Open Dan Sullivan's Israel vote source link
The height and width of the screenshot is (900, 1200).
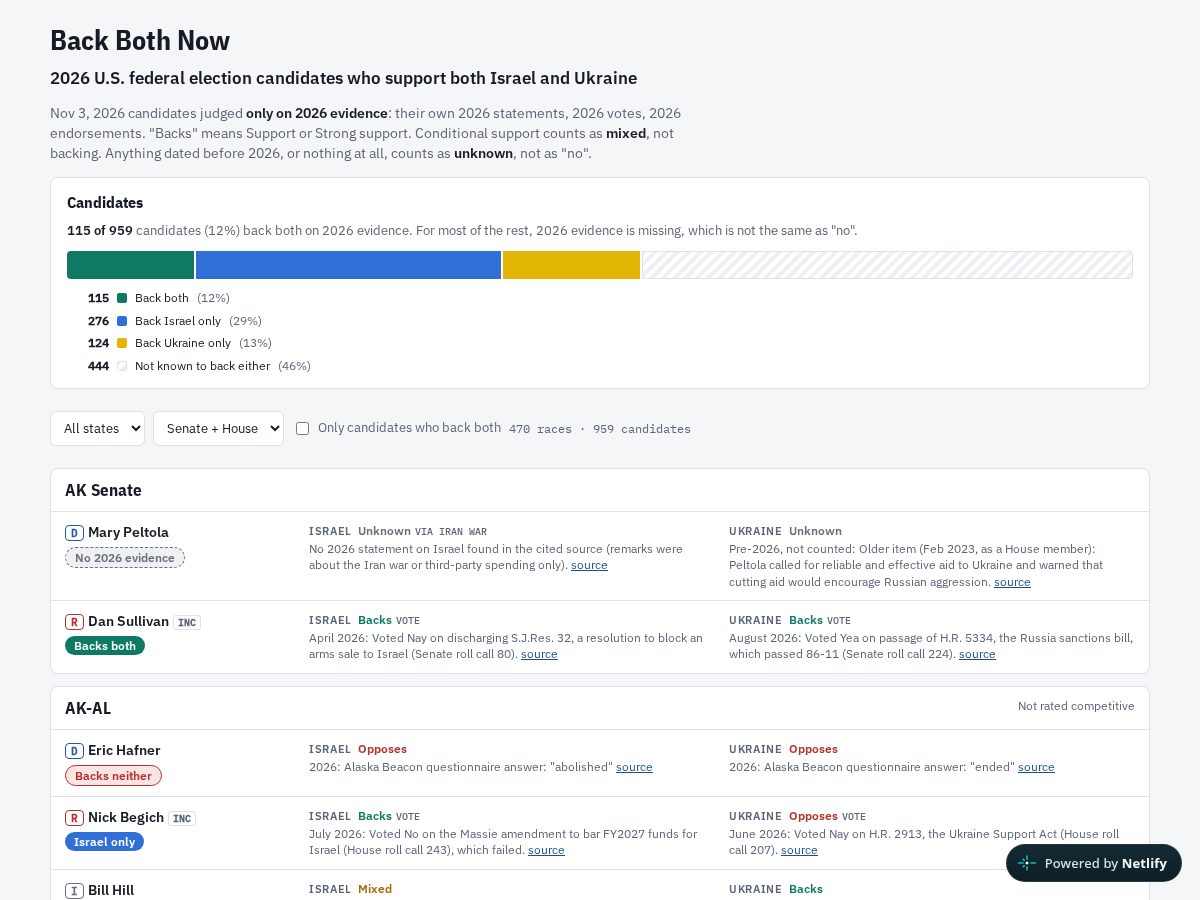point(539,654)
